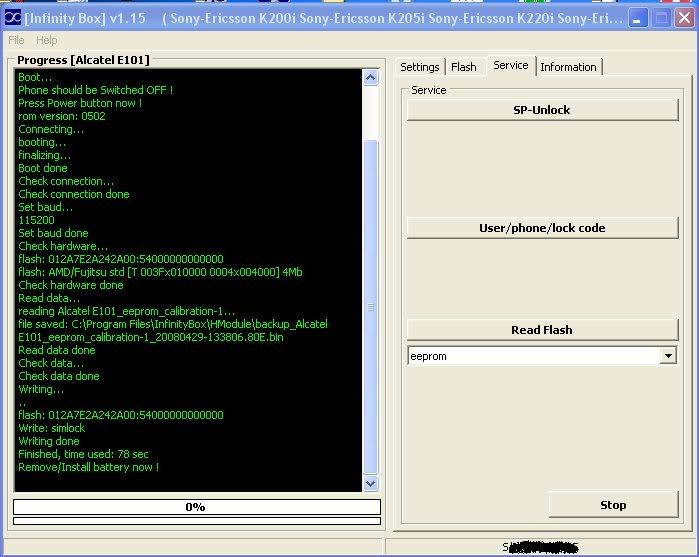Minimize the Infinity Box window
699x557 pixels.
(638, 18)
